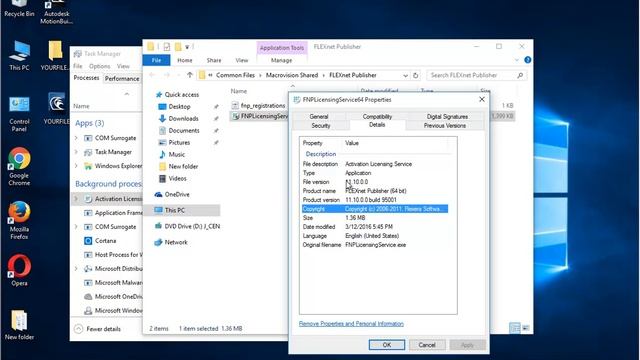Open the View ribbon tab in Explorer
640x360 pixels.
pos(242,60)
